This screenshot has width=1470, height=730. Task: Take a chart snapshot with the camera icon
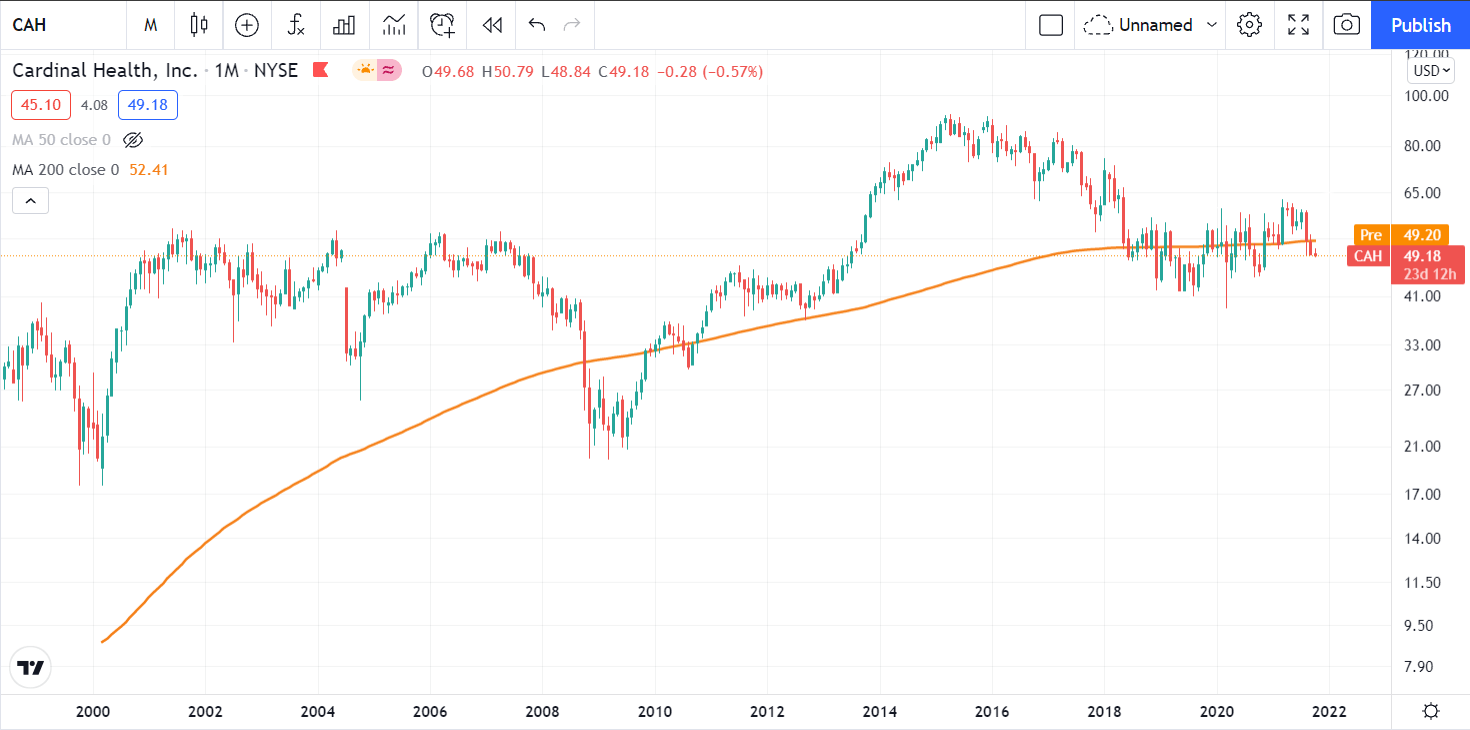pyautogui.click(x=1346, y=25)
